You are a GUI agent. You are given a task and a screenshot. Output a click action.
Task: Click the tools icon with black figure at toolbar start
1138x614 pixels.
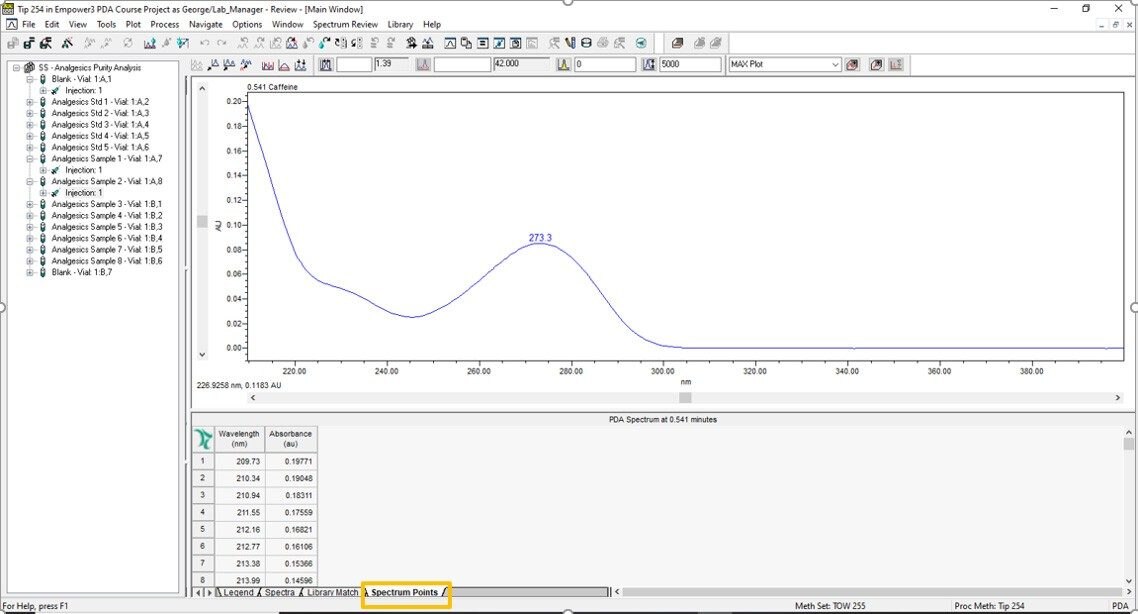pos(46,44)
